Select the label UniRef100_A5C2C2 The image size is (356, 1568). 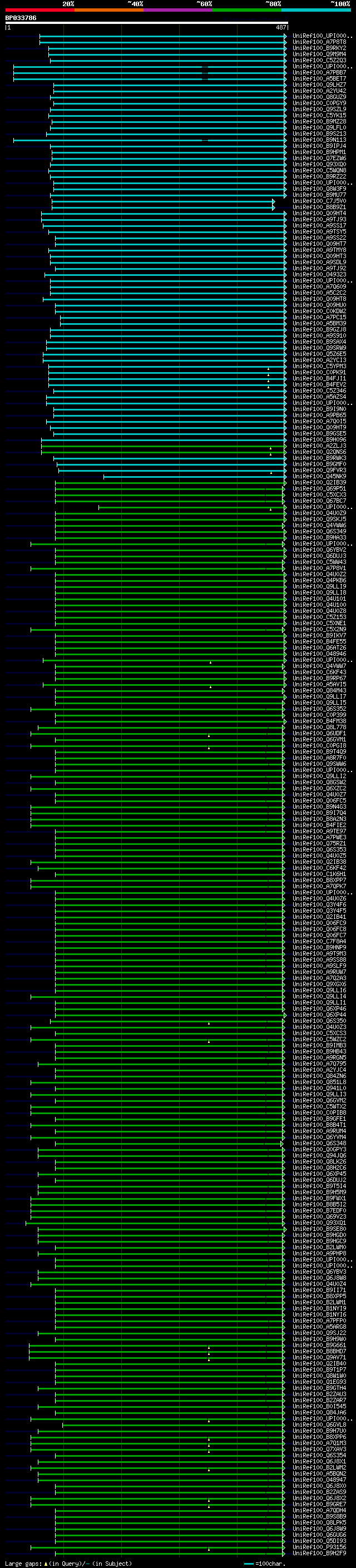pyautogui.click(x=319, y=293)
